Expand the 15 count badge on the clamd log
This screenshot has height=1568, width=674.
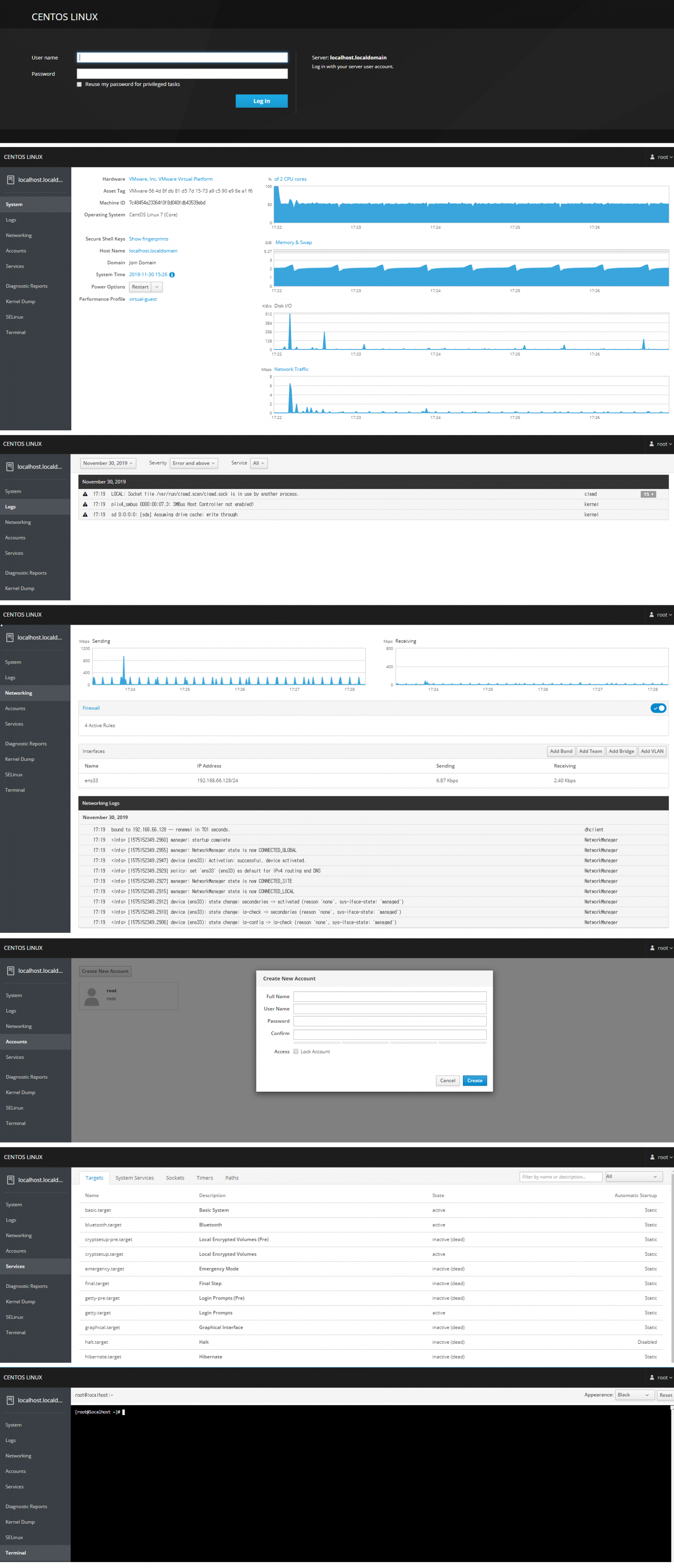coord(648,494)
